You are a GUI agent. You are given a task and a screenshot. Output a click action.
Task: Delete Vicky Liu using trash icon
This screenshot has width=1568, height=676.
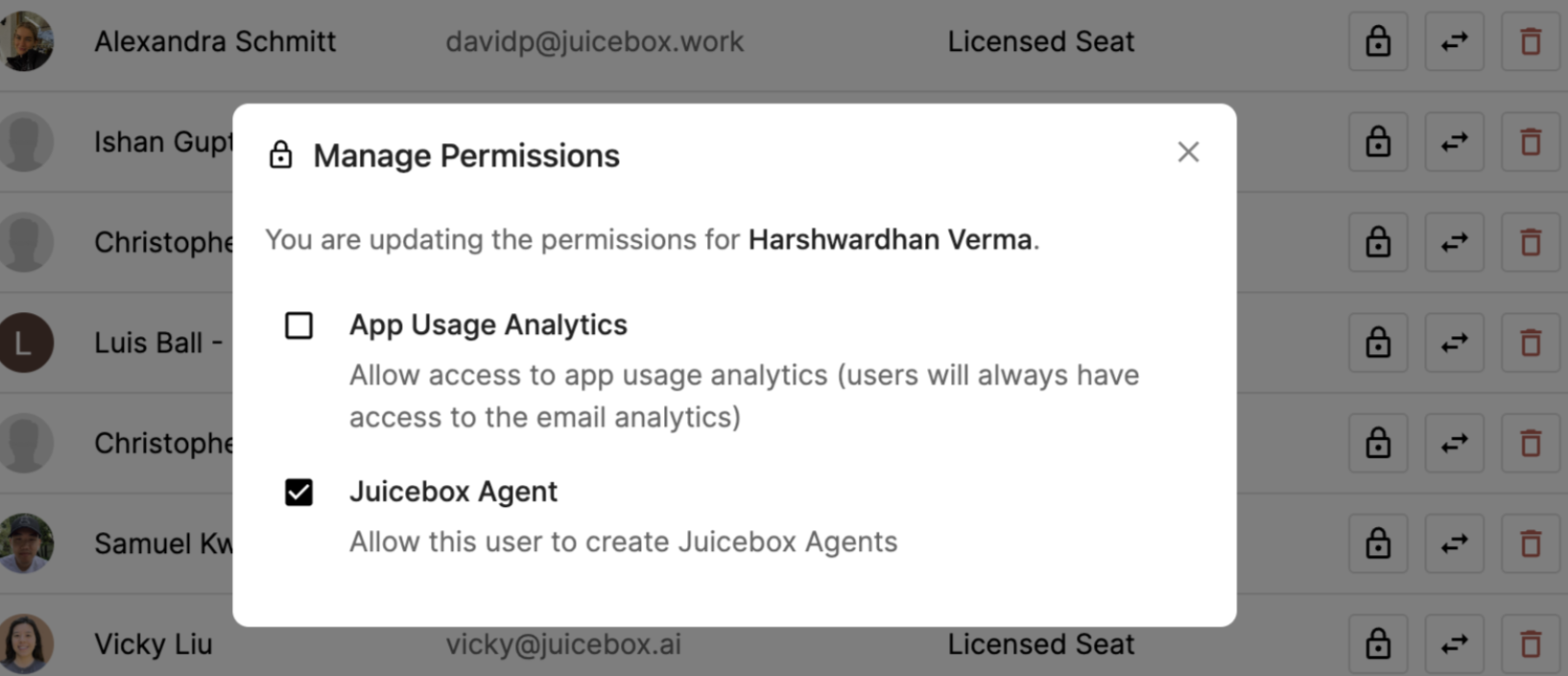click(x=1531, y=643)
